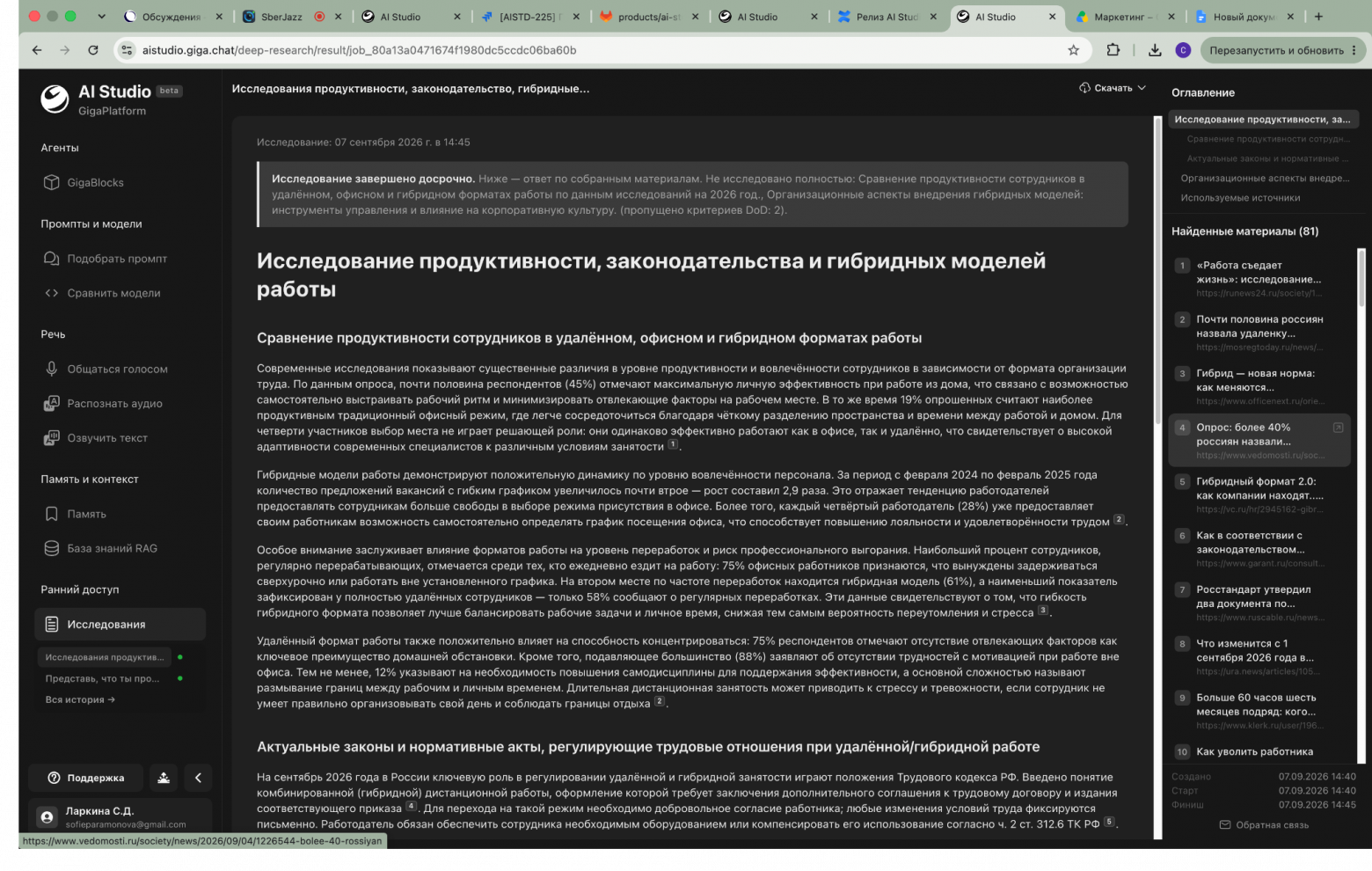1372x871 pixels.
Task: Collapse the sidebar with the chevron button
Action: [x=198, y=778]
